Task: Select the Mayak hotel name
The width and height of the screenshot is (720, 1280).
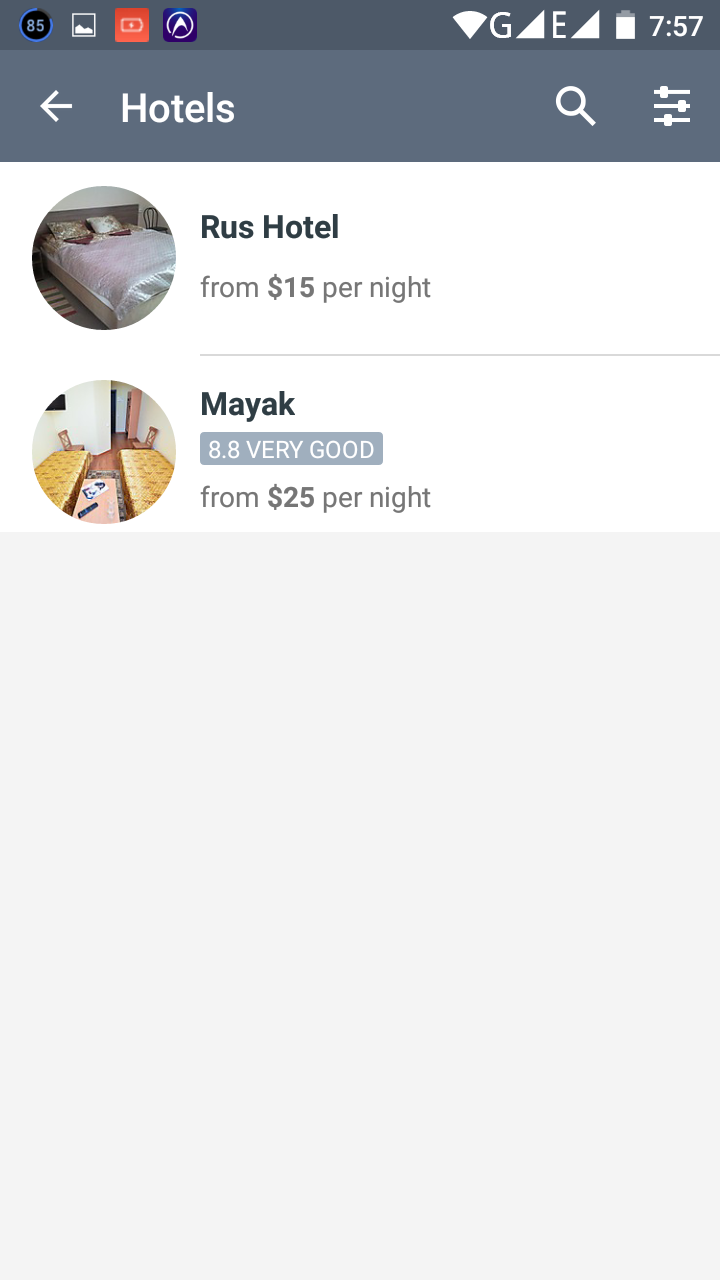Action: click(x=247, y=404)
